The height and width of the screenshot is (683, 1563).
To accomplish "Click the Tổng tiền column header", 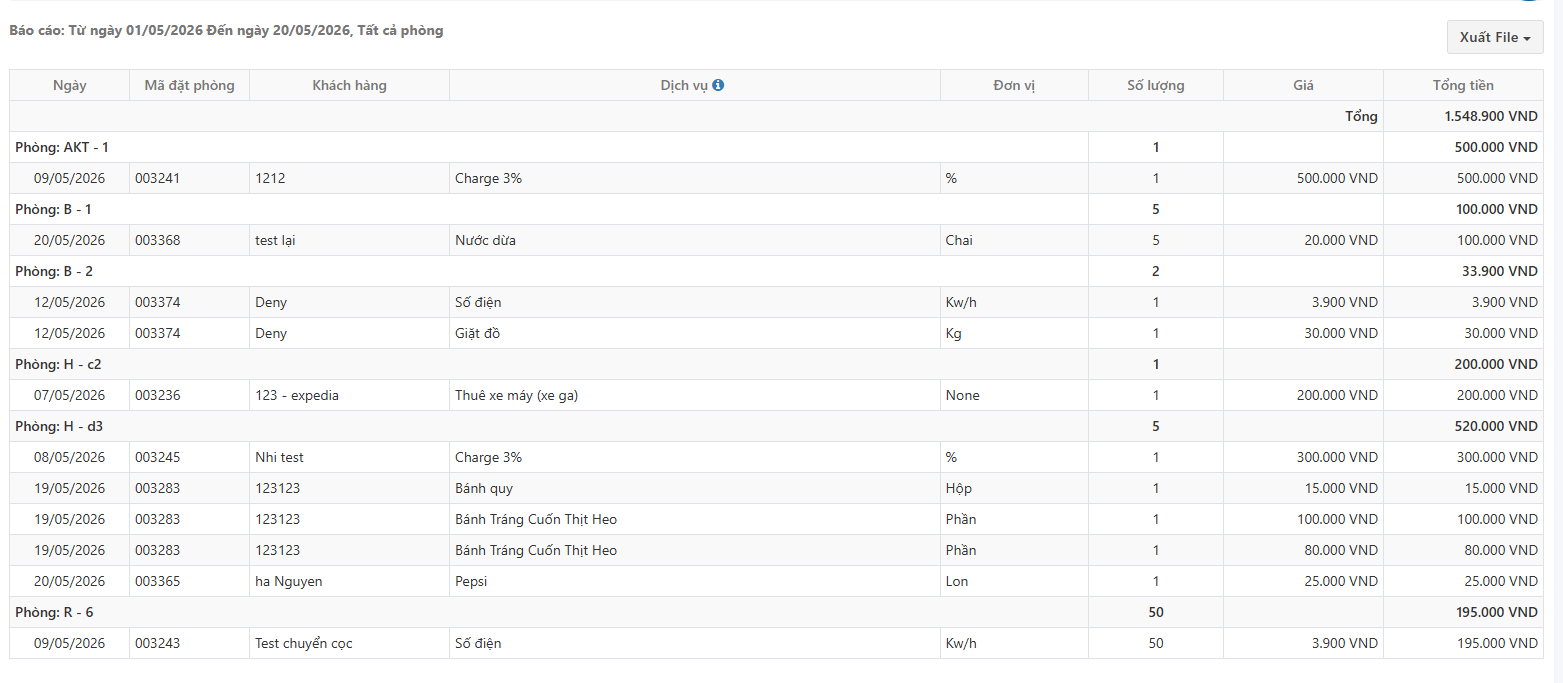I will 1464,85.
